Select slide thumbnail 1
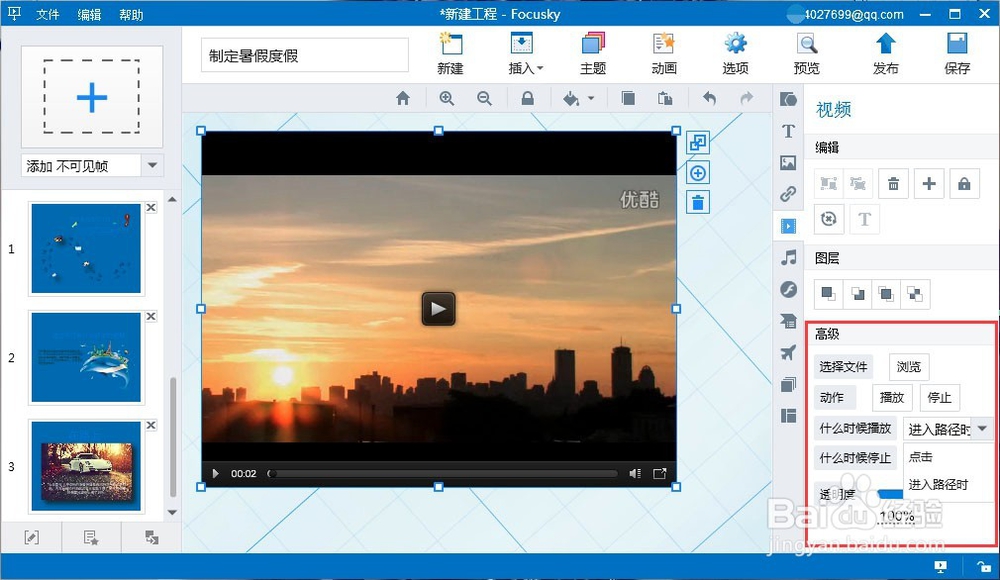 (86, 248)
